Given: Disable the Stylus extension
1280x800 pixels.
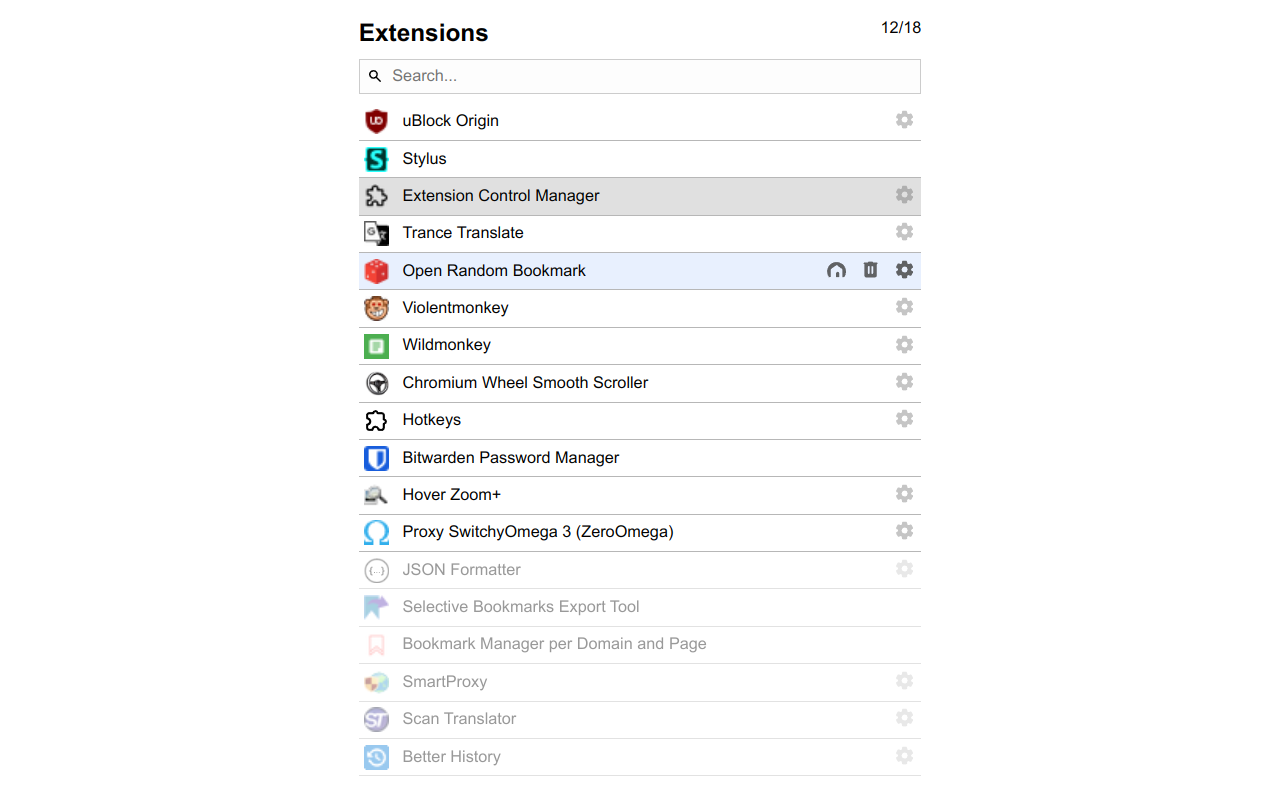Looking at the screenshot, I should pyautogui.click(x=424, y=159).
